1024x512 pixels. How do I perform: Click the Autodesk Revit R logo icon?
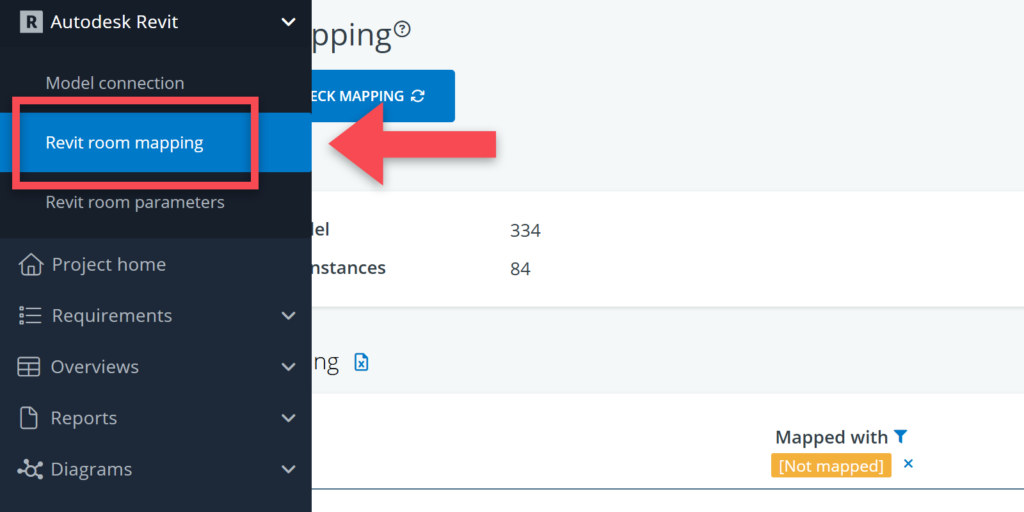tap(31, 21)
